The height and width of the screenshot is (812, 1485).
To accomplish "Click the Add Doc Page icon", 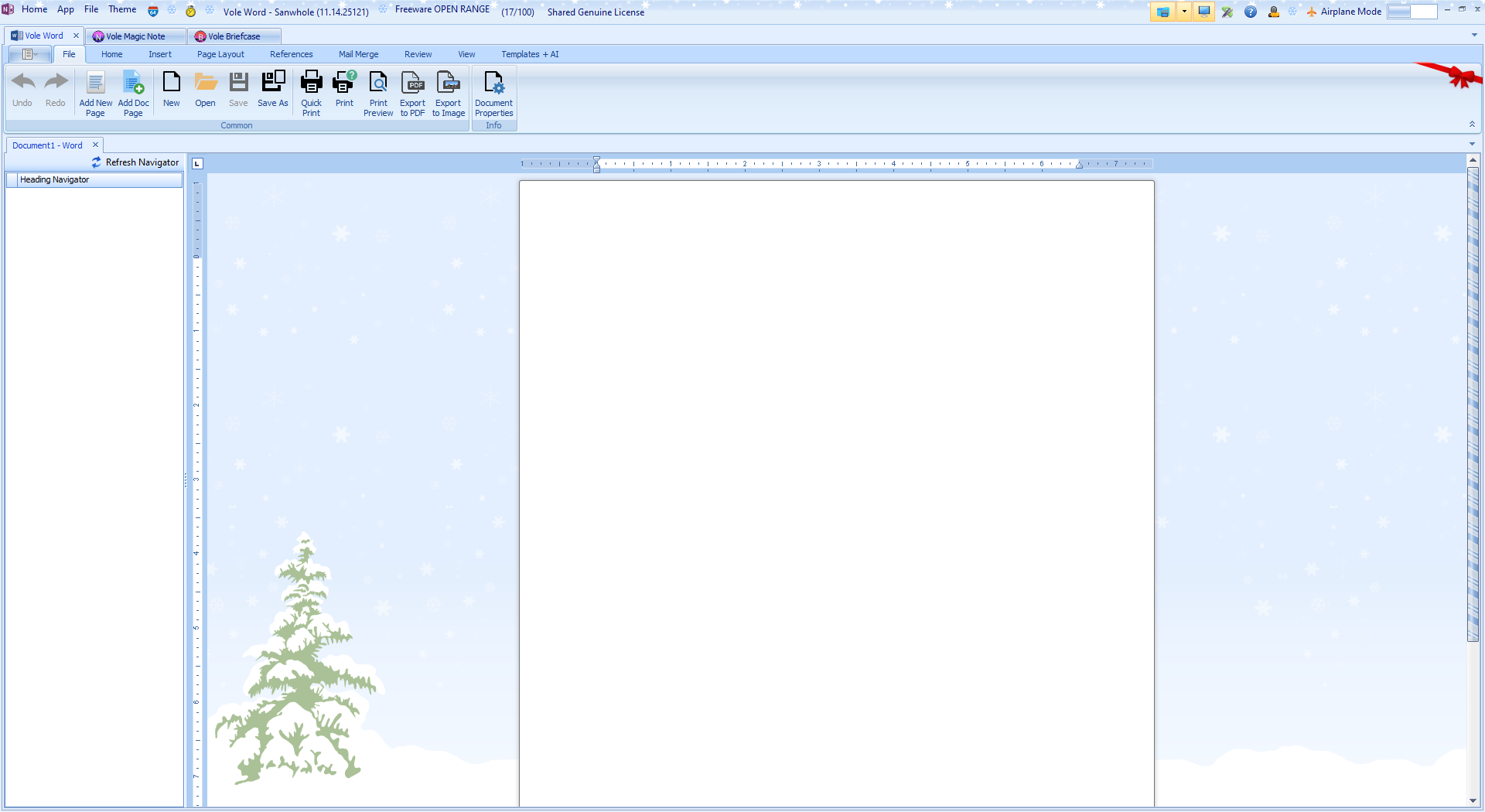I will (x=133, y=83).
